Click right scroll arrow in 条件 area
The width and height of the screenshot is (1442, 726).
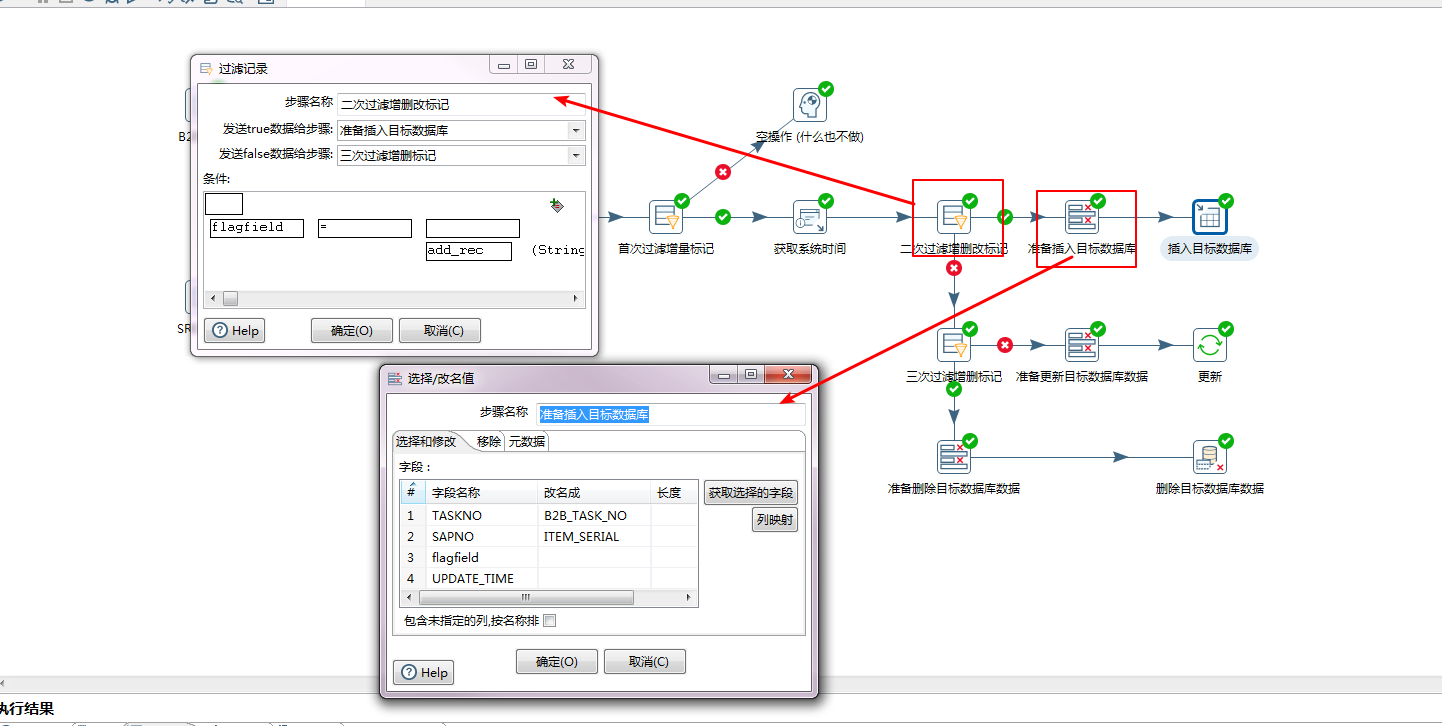(576, 299)
